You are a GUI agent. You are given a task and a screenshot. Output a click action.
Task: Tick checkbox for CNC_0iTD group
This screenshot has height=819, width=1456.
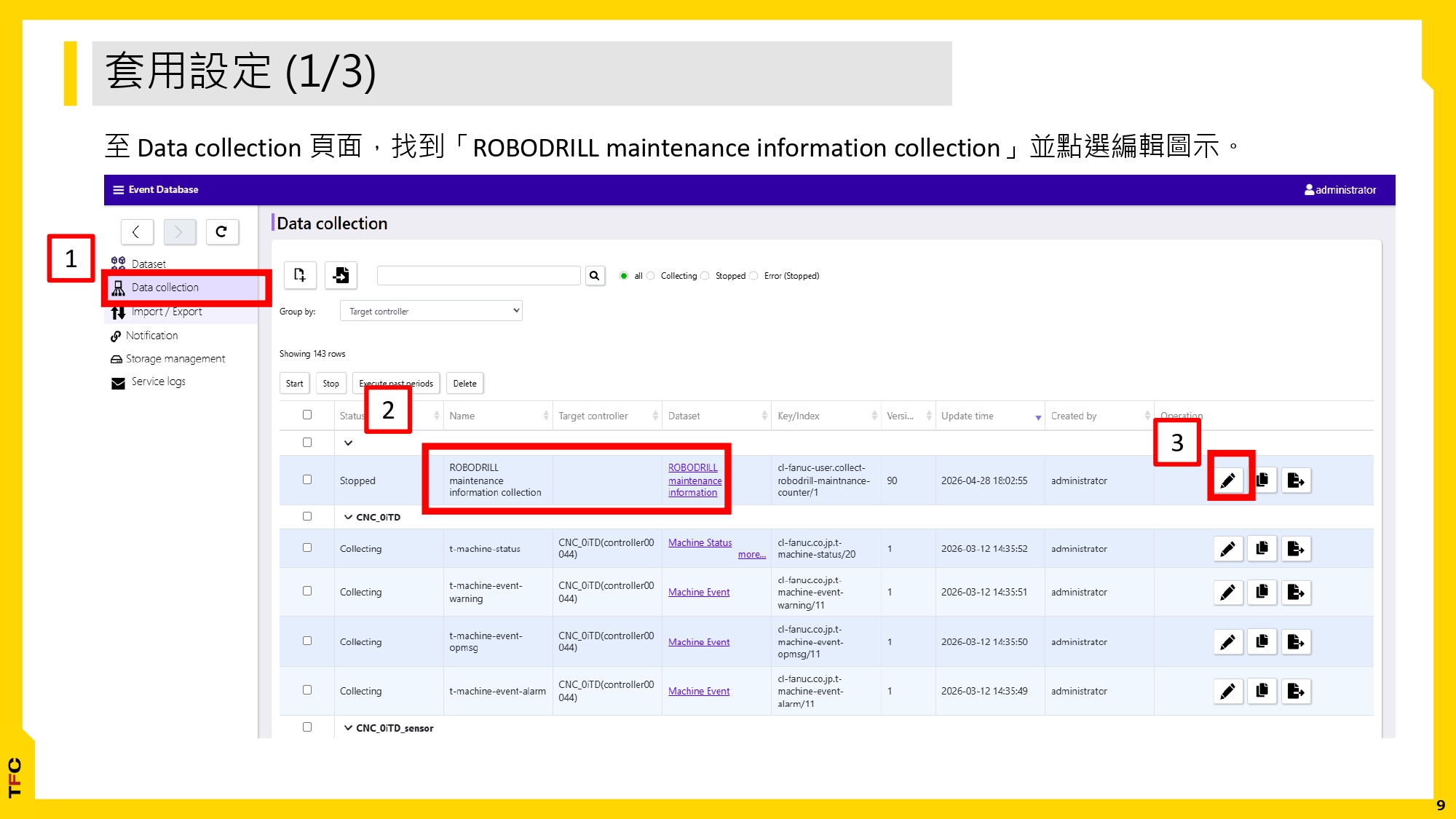[307, 516]
